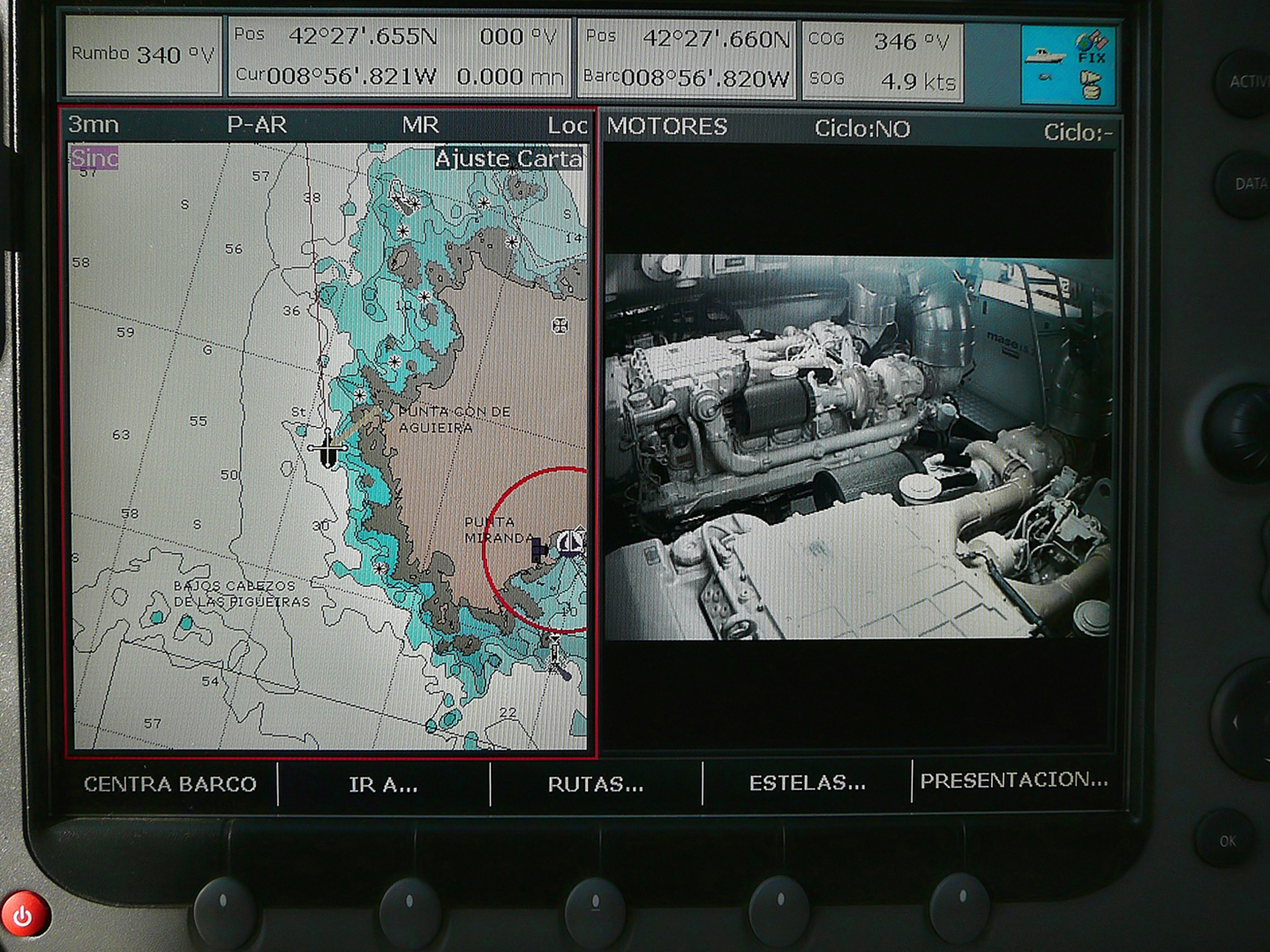This screenshot has width=1270, height=952.
Task: Click the Ajuste Carta chart offset label
Action: 508,159
